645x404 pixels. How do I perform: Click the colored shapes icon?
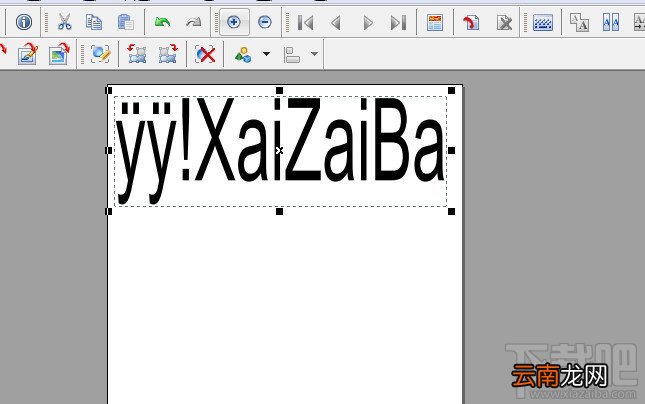[243, 54]
